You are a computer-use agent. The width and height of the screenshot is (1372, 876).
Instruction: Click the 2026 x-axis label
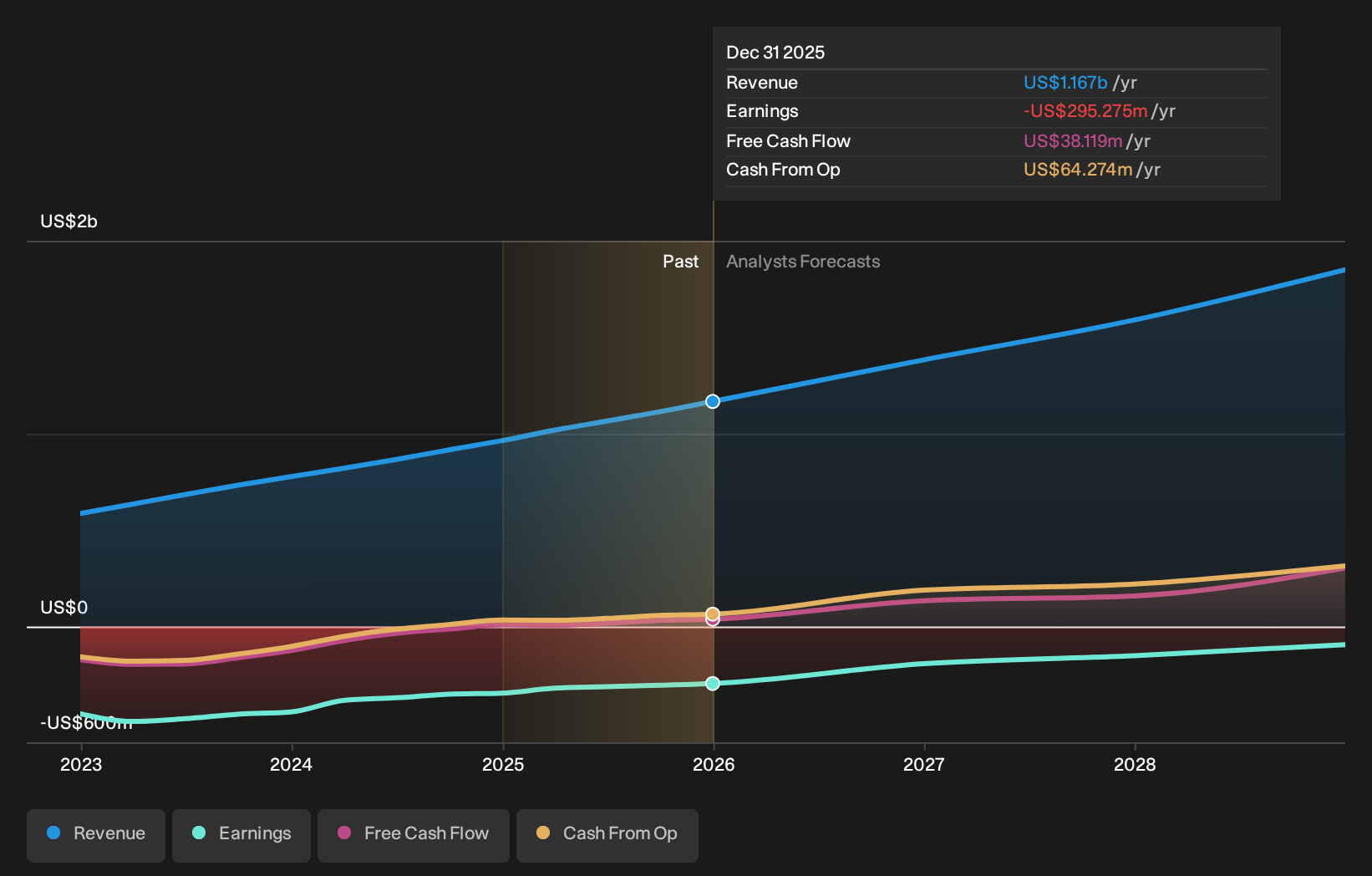(714, 764)
